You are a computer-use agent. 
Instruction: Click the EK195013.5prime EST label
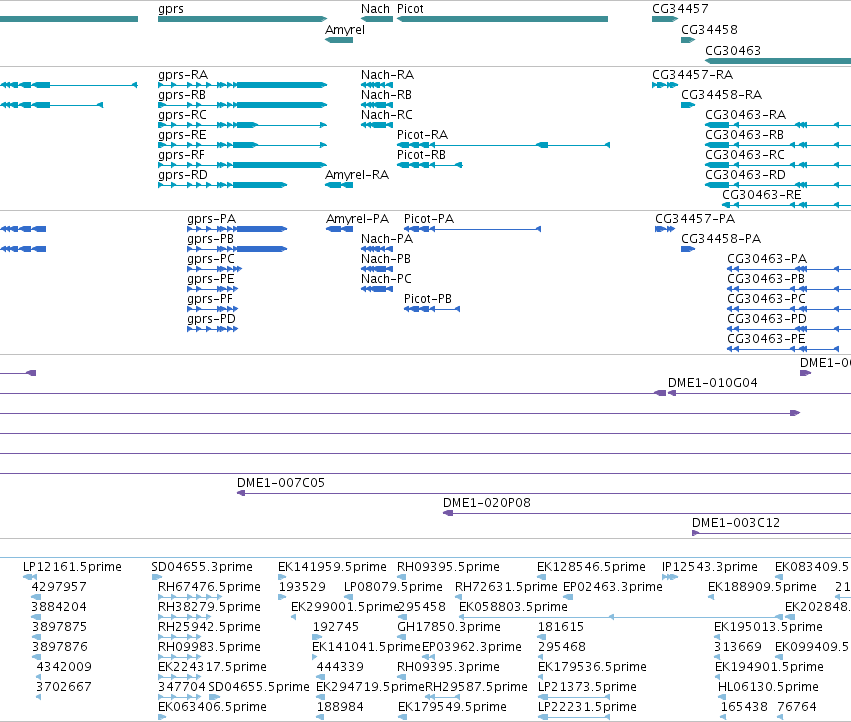pos(769,627)
